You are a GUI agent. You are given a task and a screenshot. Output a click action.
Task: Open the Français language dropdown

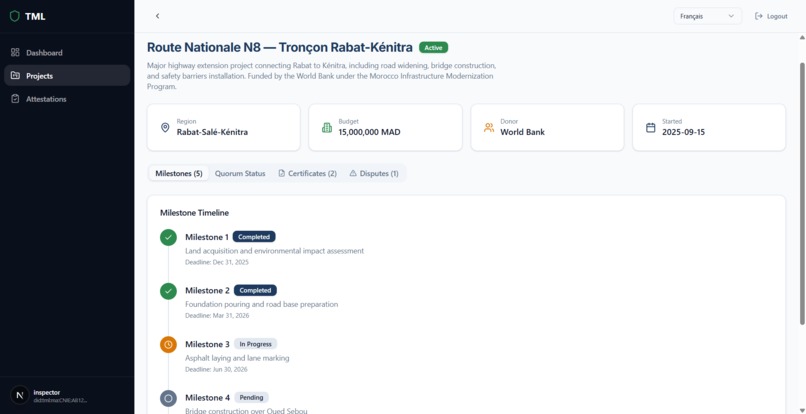coord(707,16)
